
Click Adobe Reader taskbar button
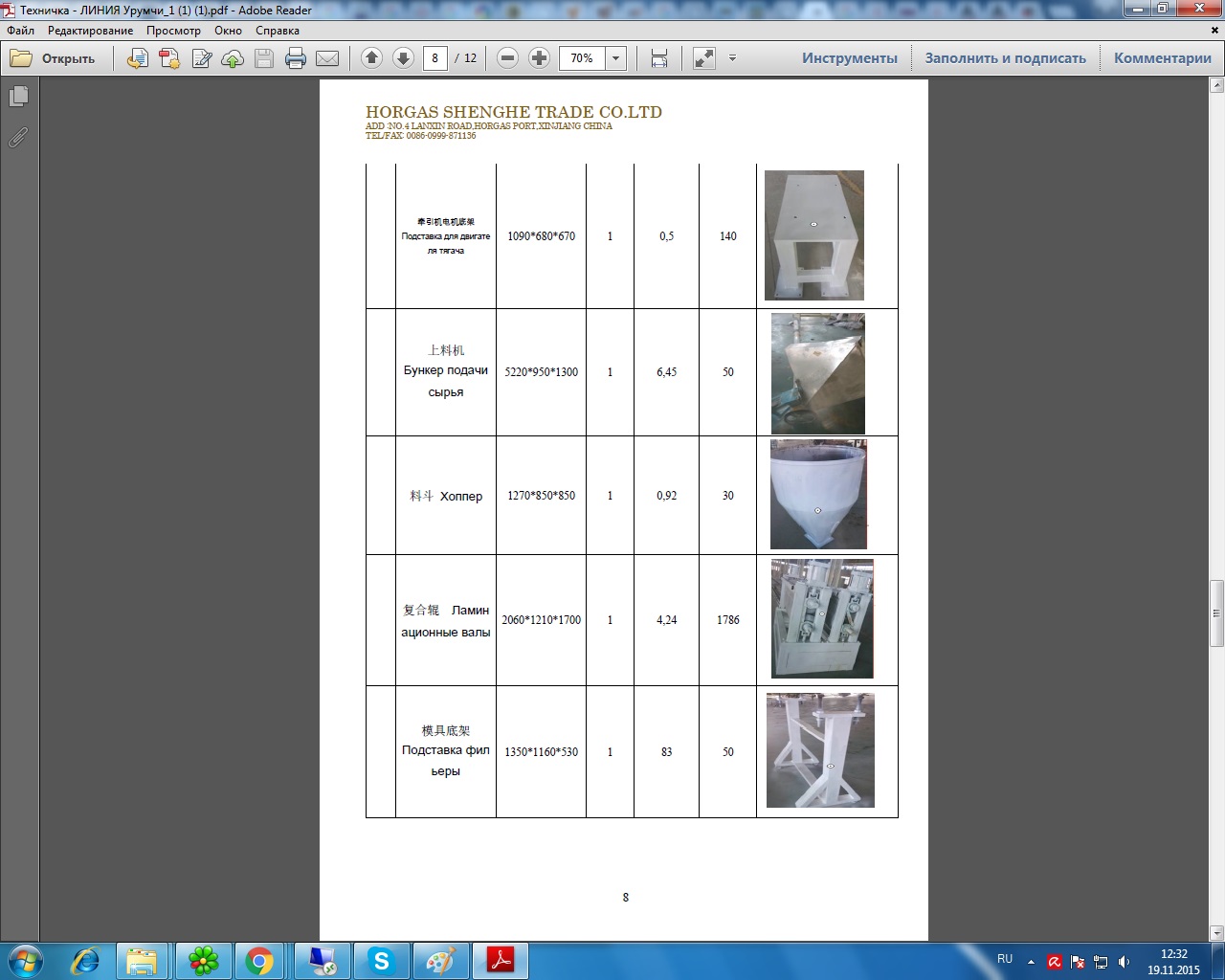click(x=501, y=961)
